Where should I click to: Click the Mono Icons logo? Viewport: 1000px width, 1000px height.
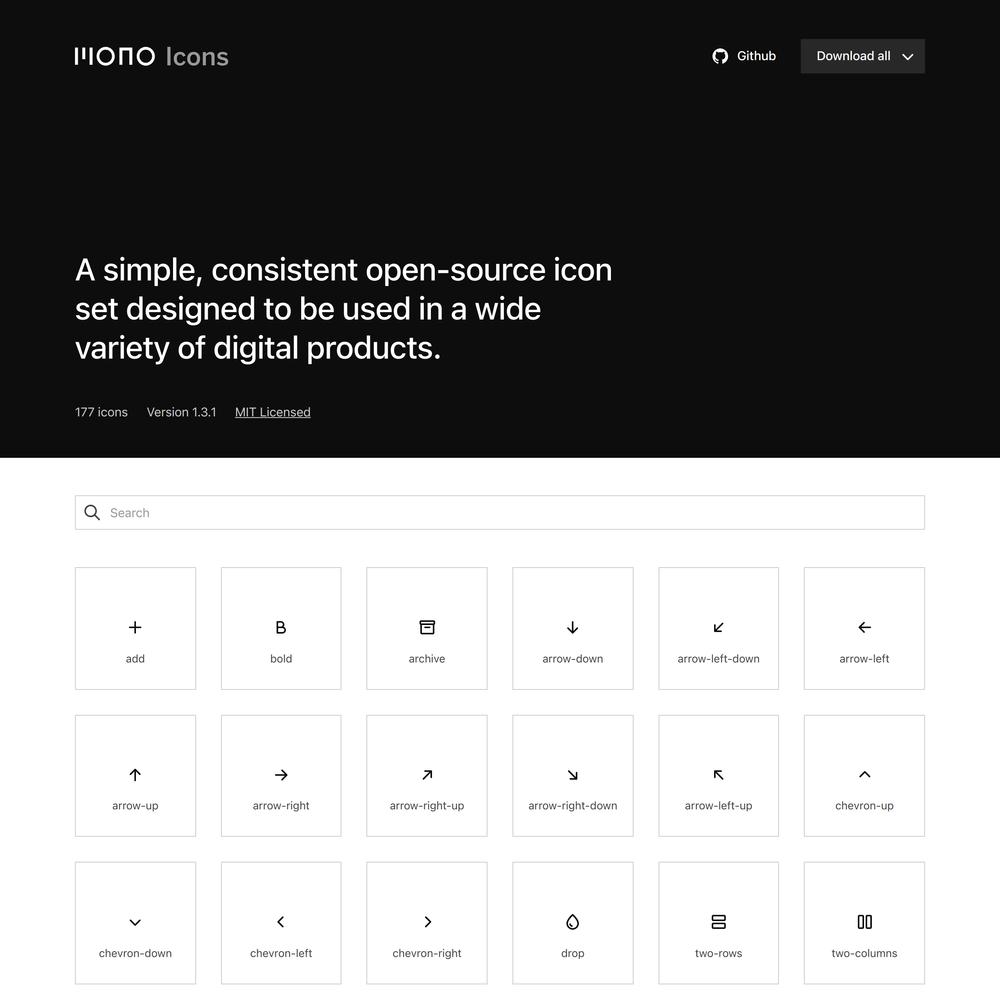click(x=152, y=57)
